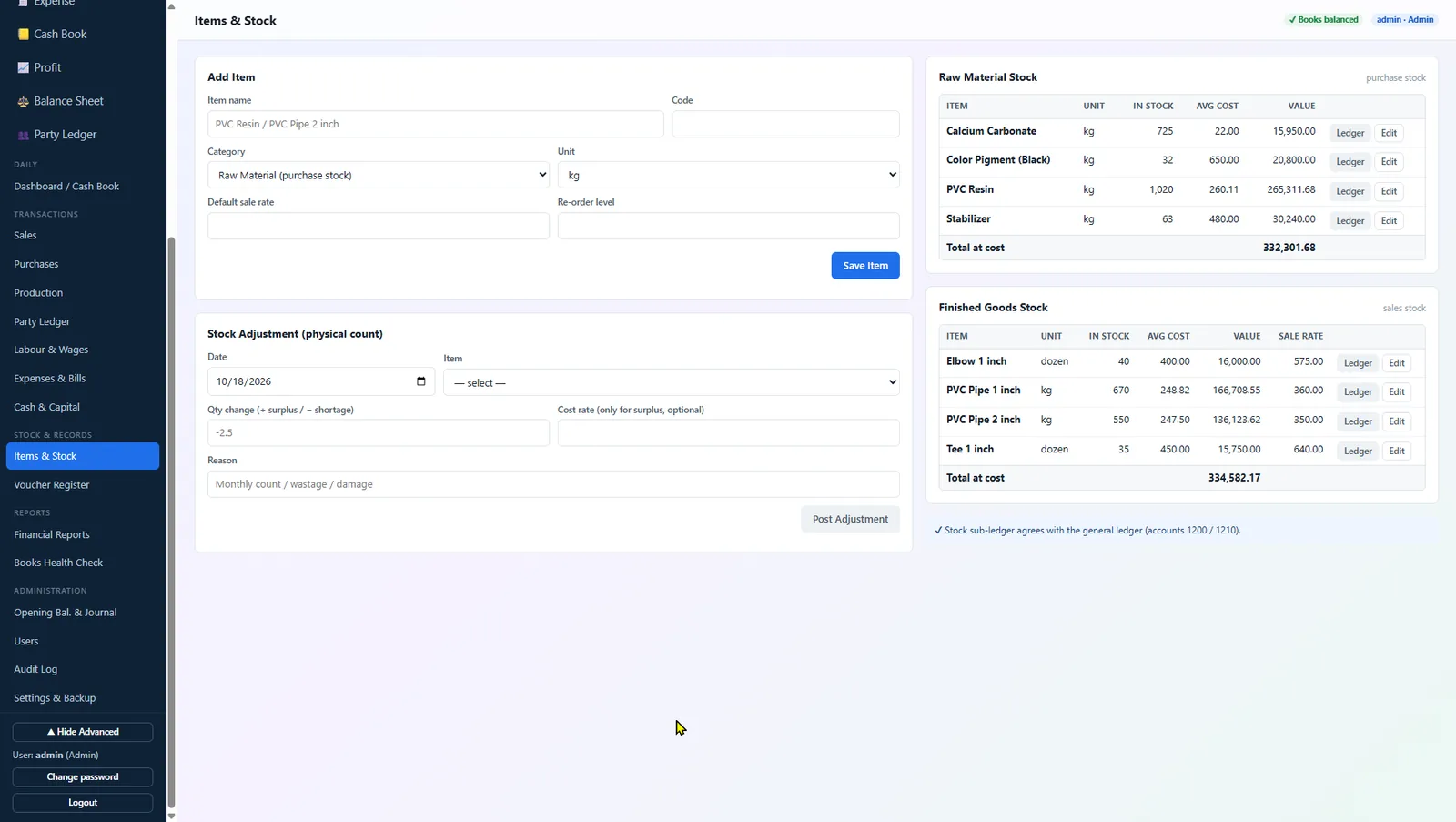Click the Code input field
The height and width of the screenshot is (822, 1456).
(785, 124)
